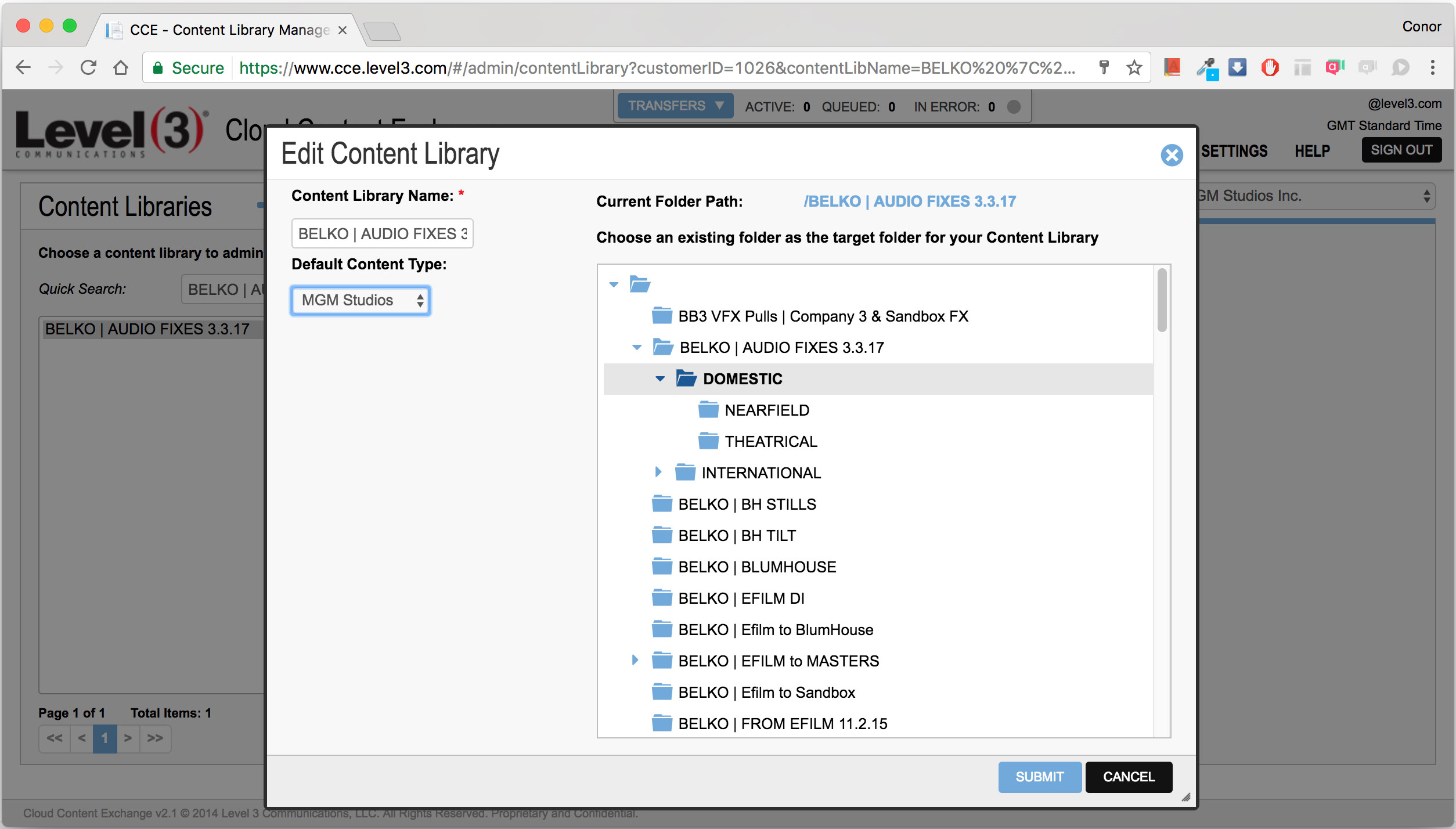Click the BELKO | EFILM DI folder icon
The height and width of the screenshot is (829, 1456).
(662, 597)
